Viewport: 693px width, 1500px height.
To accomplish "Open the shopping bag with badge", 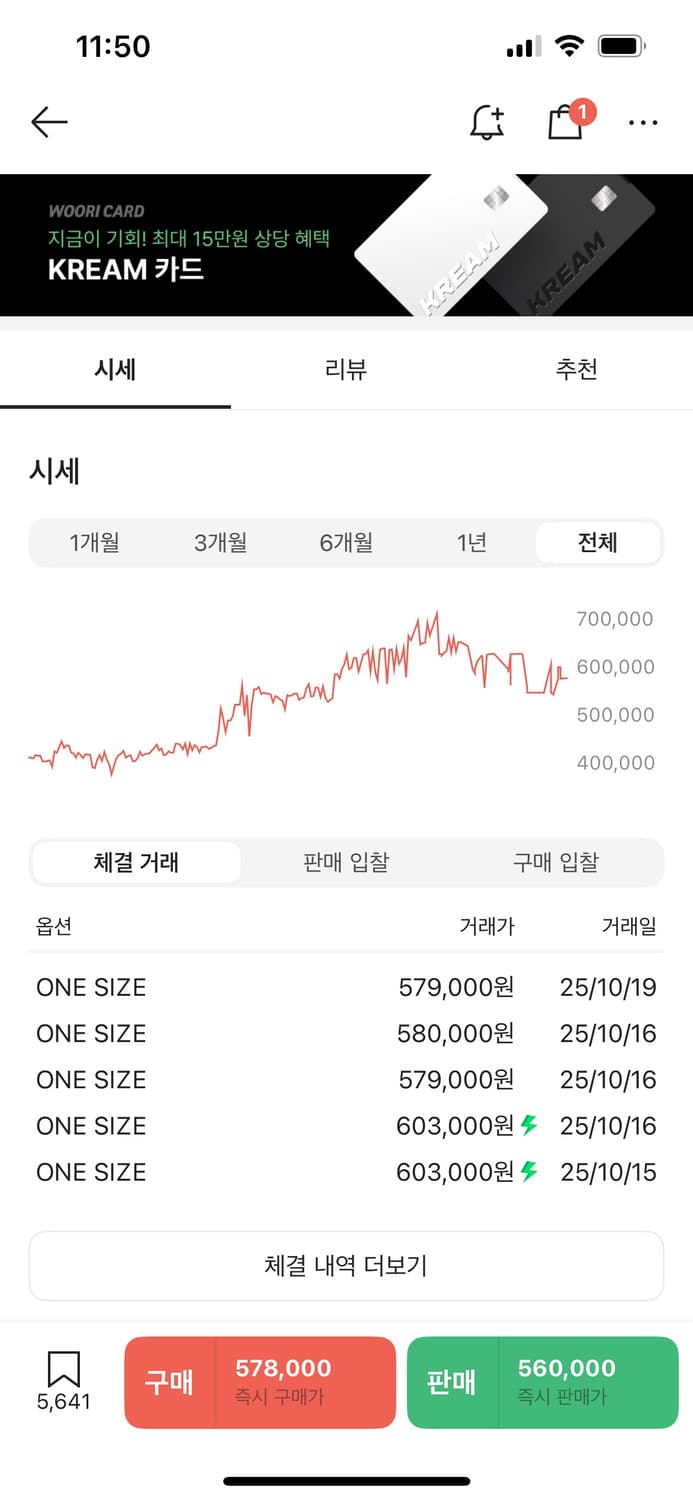I will pos(566,122).
